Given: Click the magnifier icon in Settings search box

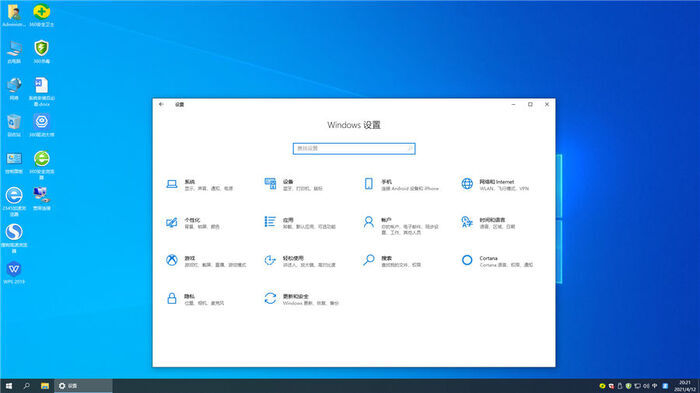Looking at the screenshot, I should click(x=410, y=148).
